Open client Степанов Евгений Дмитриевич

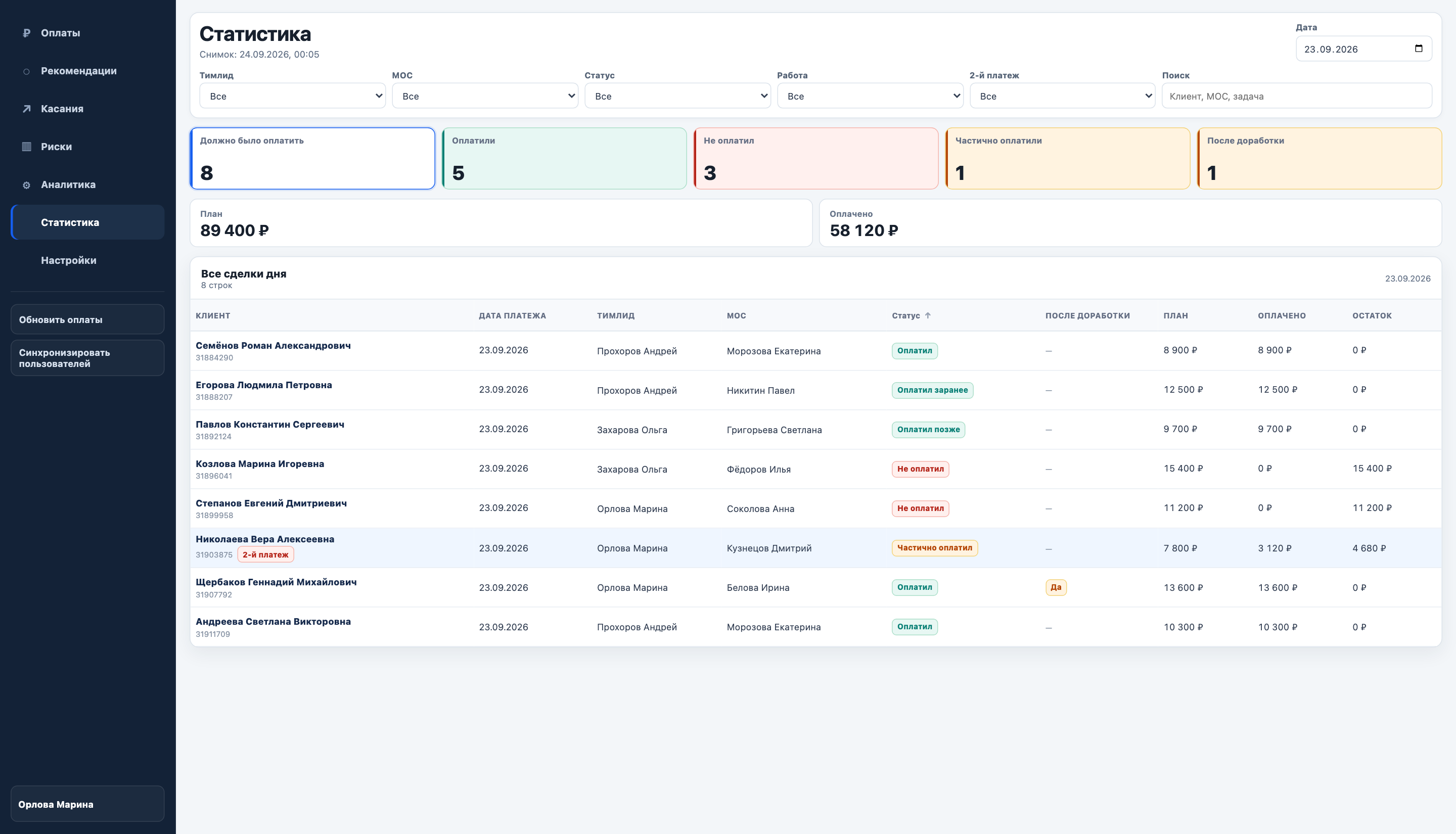[271, 503]
